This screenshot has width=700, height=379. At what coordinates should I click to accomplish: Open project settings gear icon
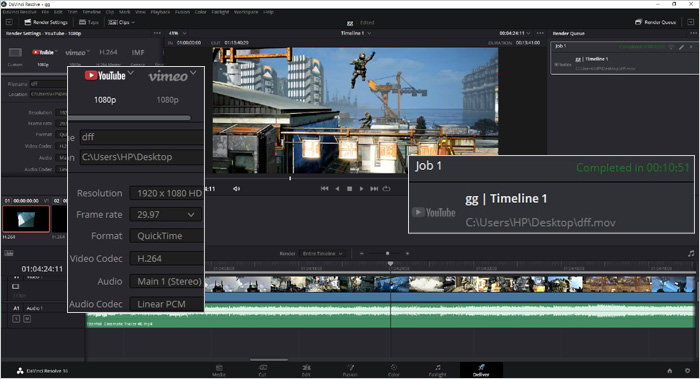pos(688,371)
